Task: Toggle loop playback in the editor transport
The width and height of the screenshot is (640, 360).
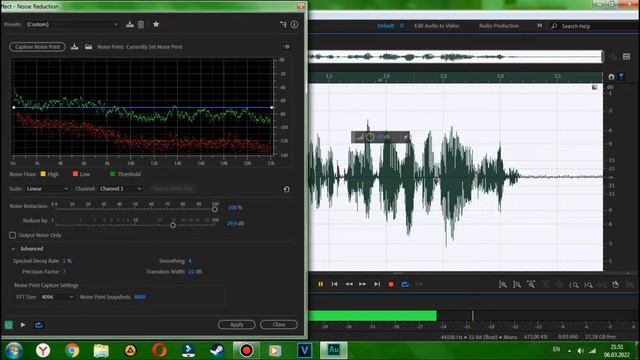Action: pyautogui.click(x=405, y=284)
